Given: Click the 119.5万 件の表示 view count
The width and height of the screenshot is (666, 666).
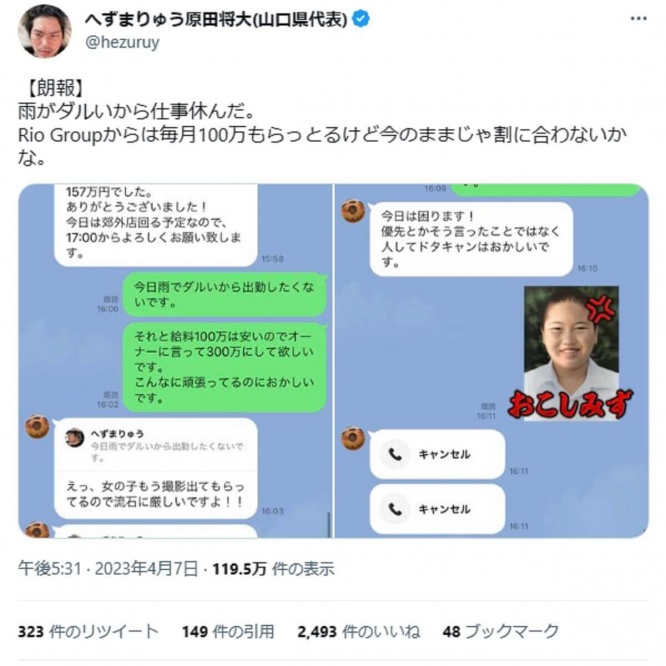Looking at the screenshot, I should [x=273, y=569].
